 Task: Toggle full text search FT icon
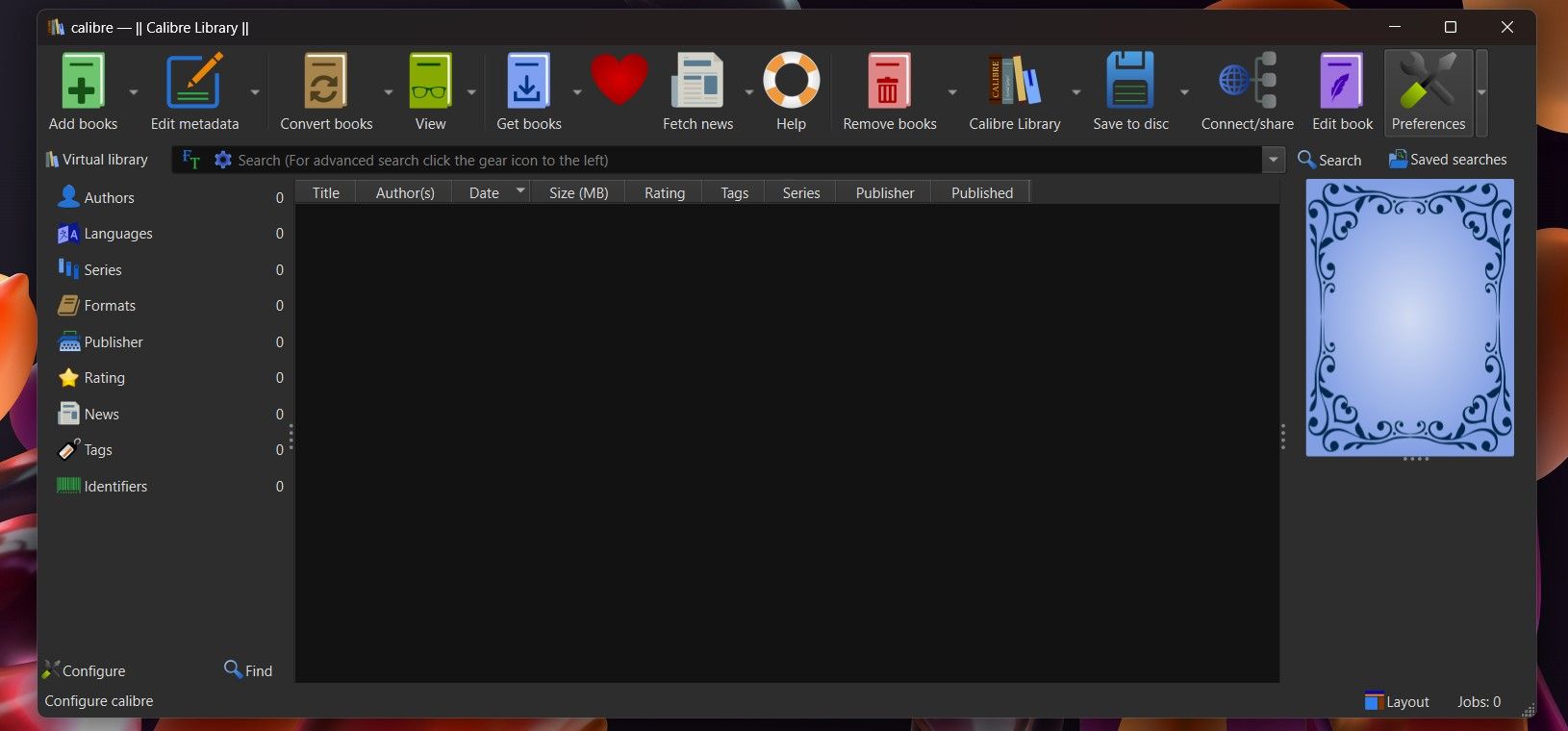click(190, 160)
